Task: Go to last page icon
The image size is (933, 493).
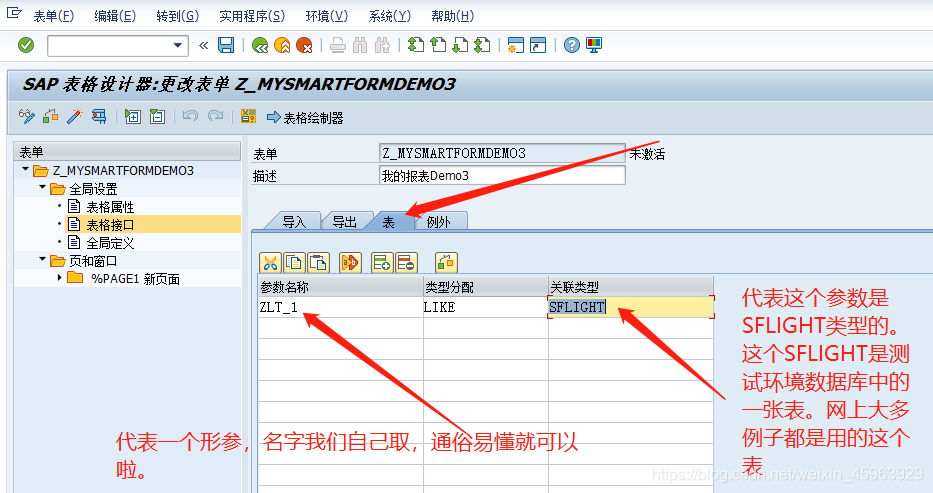Action: [x=482, y=45]
